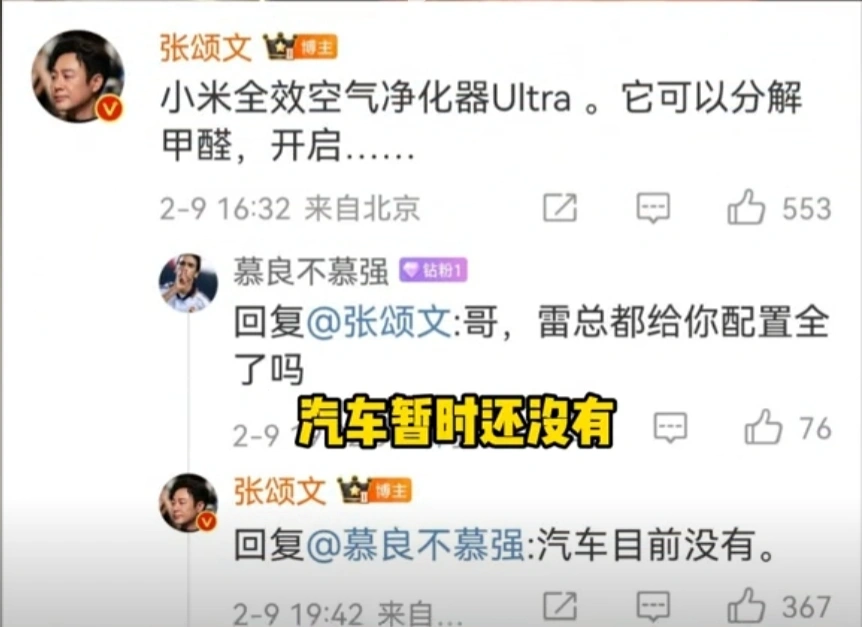Like the air purifier comment with 553 likes

click(746, 207)
